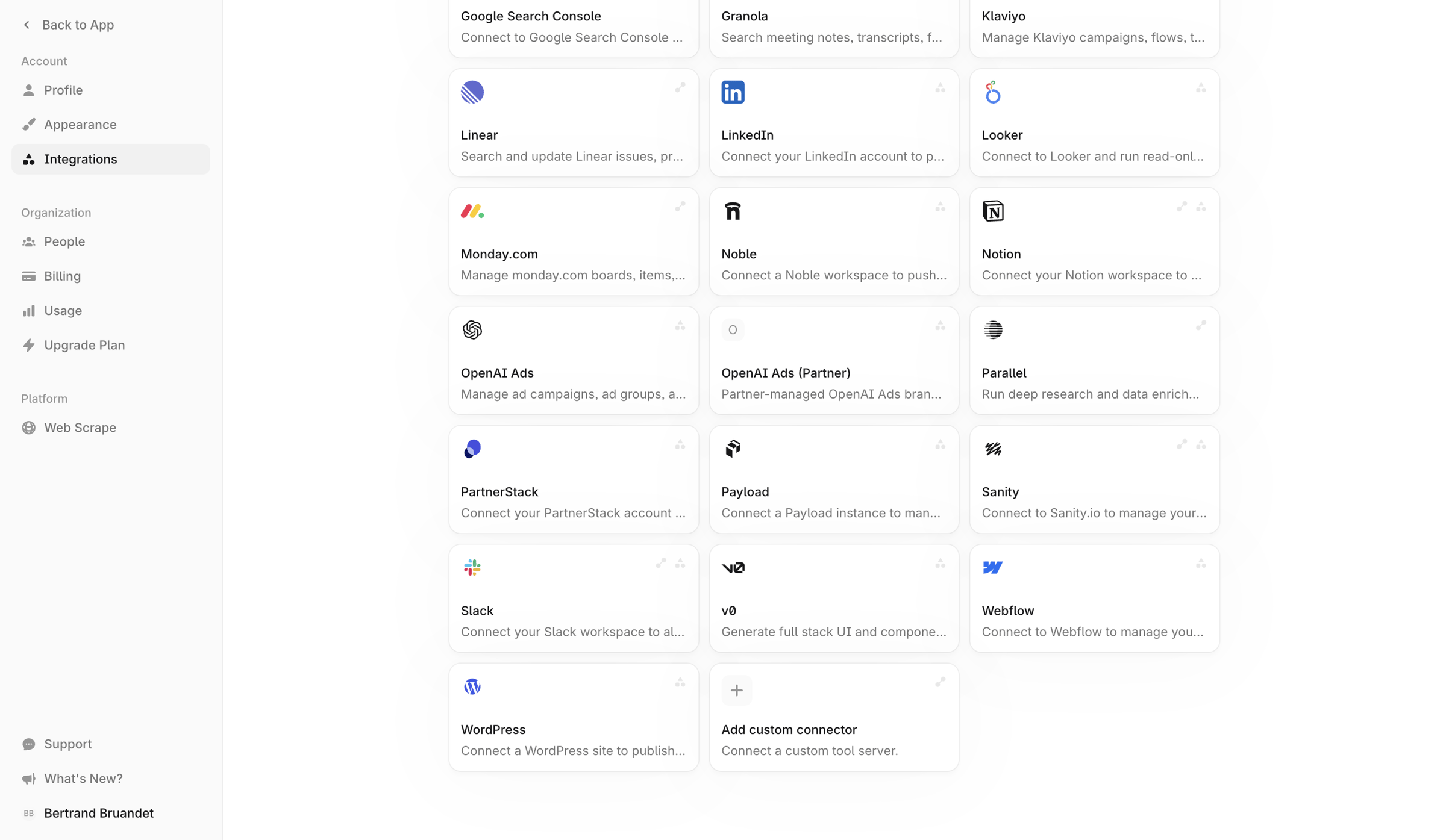1446x840 pixels.
Task: Click the Bertrand Bruandet account entry
Action: 111,813
